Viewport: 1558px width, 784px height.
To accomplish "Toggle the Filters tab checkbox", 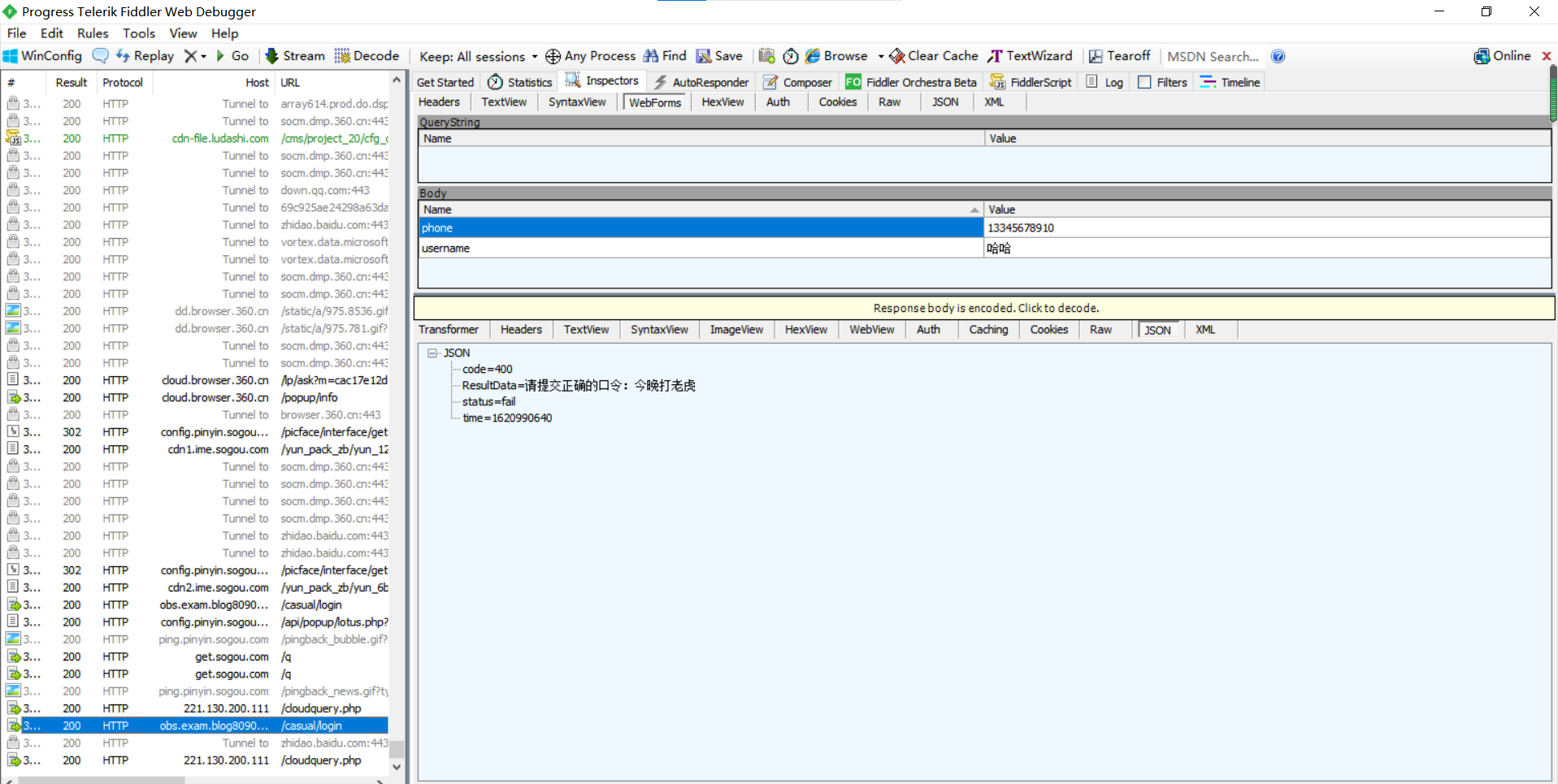I will [x=1144, y=82].
